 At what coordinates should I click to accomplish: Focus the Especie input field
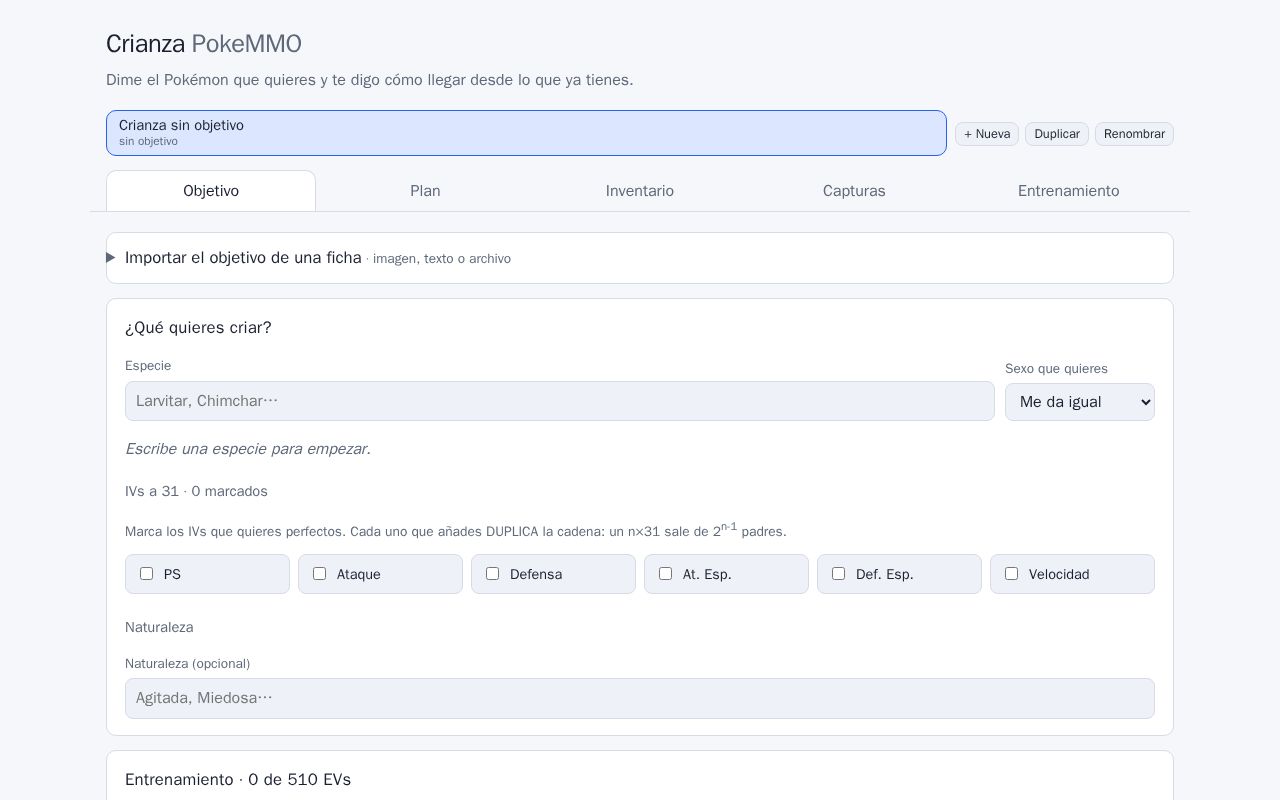[560, 401]
